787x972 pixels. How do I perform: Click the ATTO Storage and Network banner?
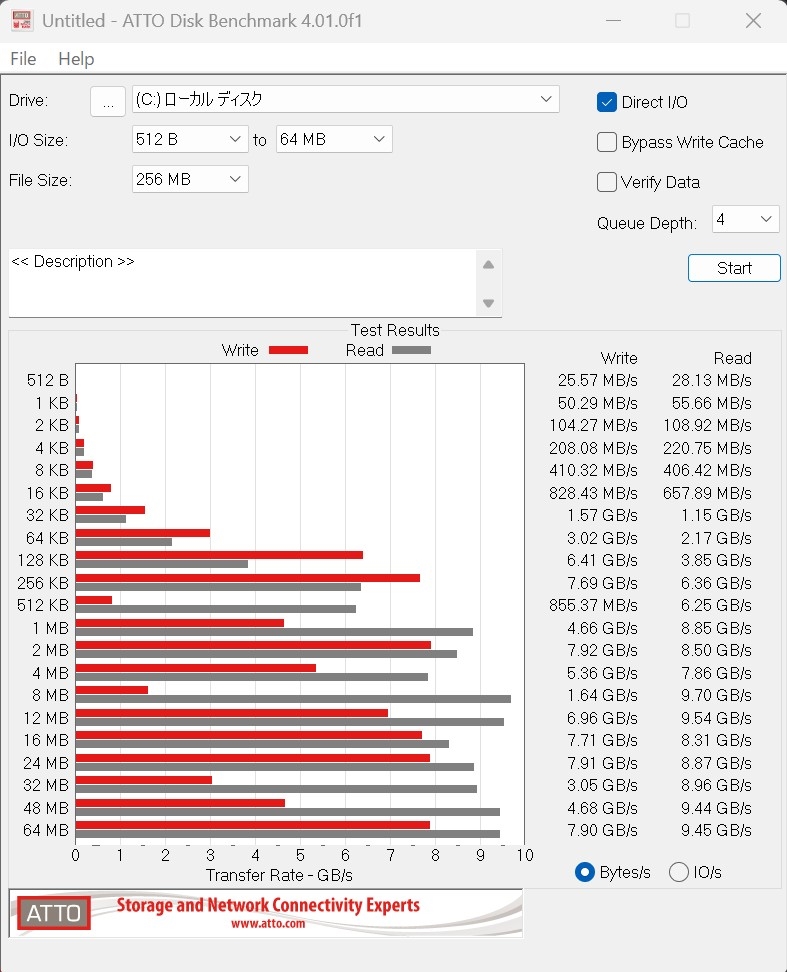(266, 912)
